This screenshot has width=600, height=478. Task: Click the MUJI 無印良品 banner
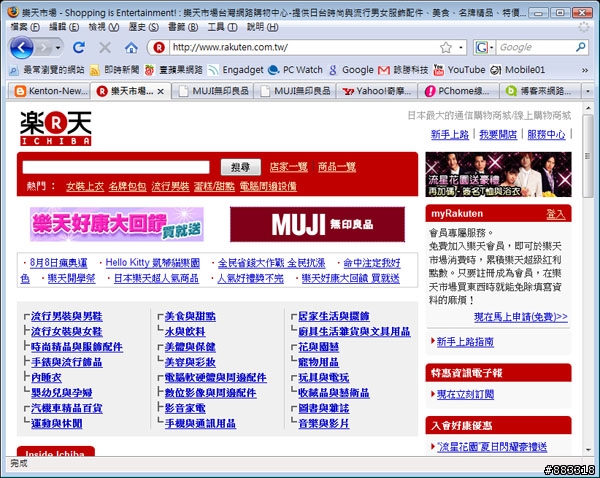317,224
